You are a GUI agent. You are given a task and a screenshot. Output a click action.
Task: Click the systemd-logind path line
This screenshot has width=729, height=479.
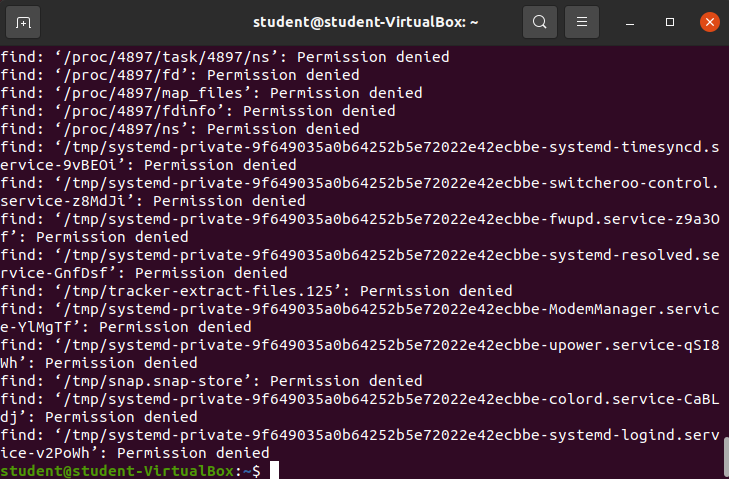click(x=360, y=435)
